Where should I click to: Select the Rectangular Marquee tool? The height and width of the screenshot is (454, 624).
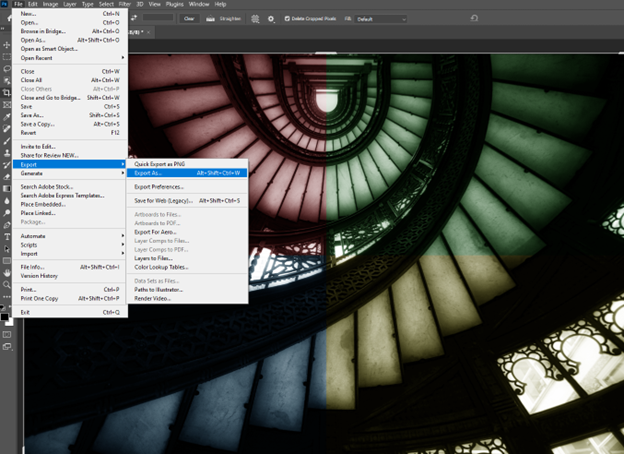[x=7, y=57]
